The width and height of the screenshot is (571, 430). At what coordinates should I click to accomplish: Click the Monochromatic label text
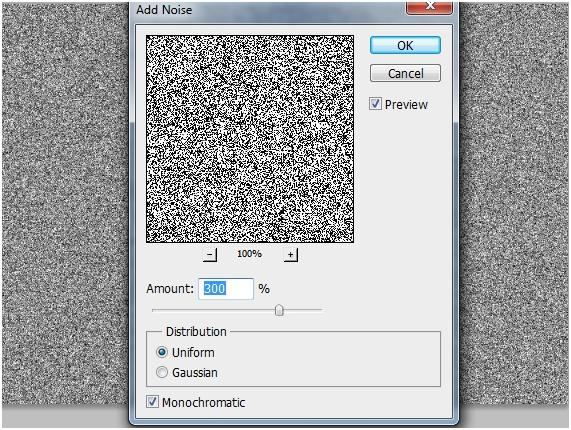[203, 402]
